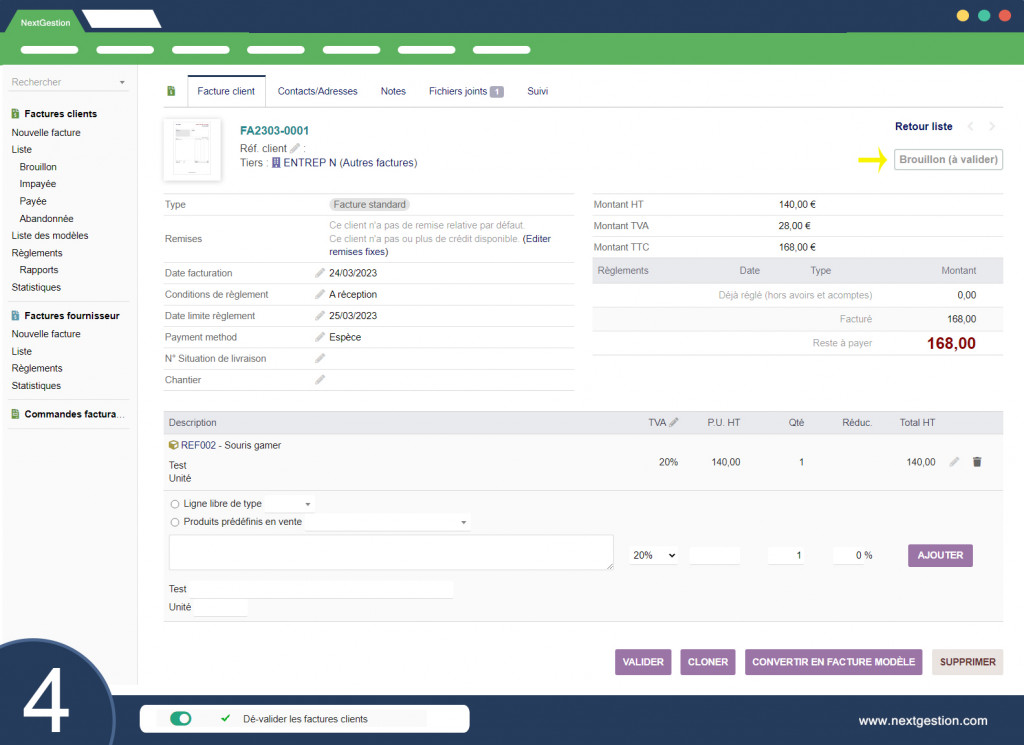Toggle the Dé-valider les factures clients switch
Image resolution: width=1024 pixels, height=745 pixels.
click(x=181, y=718)
